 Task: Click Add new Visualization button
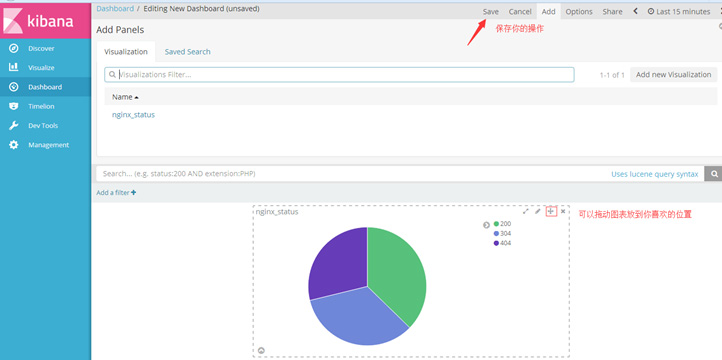click(x=673, y=75)
